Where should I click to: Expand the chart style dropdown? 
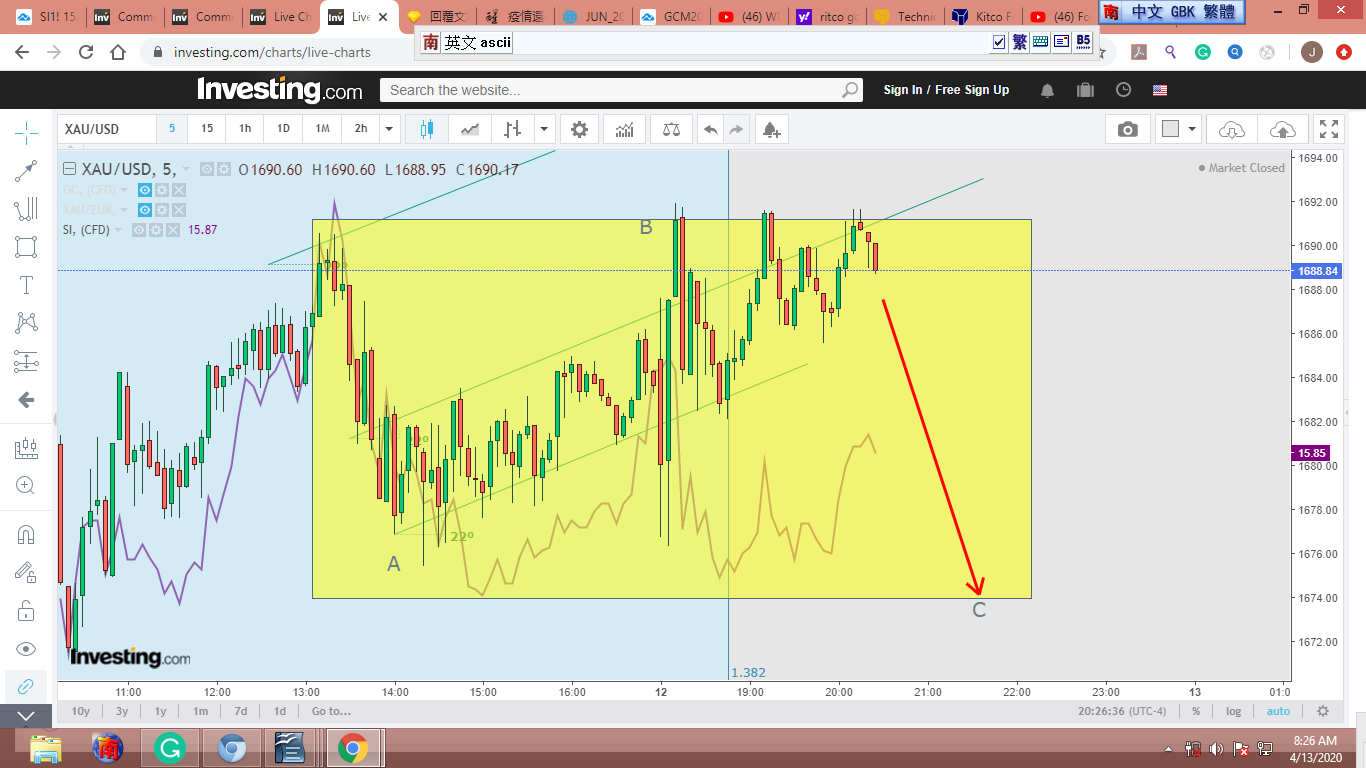(x=544, y=129)
